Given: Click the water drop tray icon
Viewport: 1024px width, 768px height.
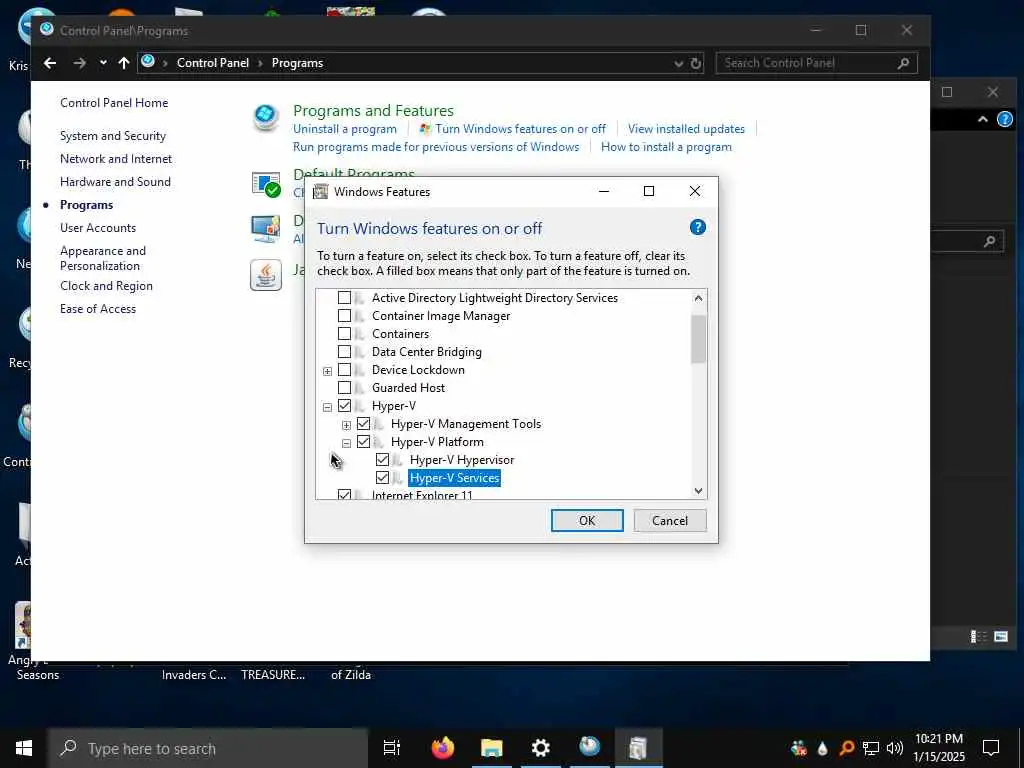Looking at the screenshot, I should click(x=822, y=748).
